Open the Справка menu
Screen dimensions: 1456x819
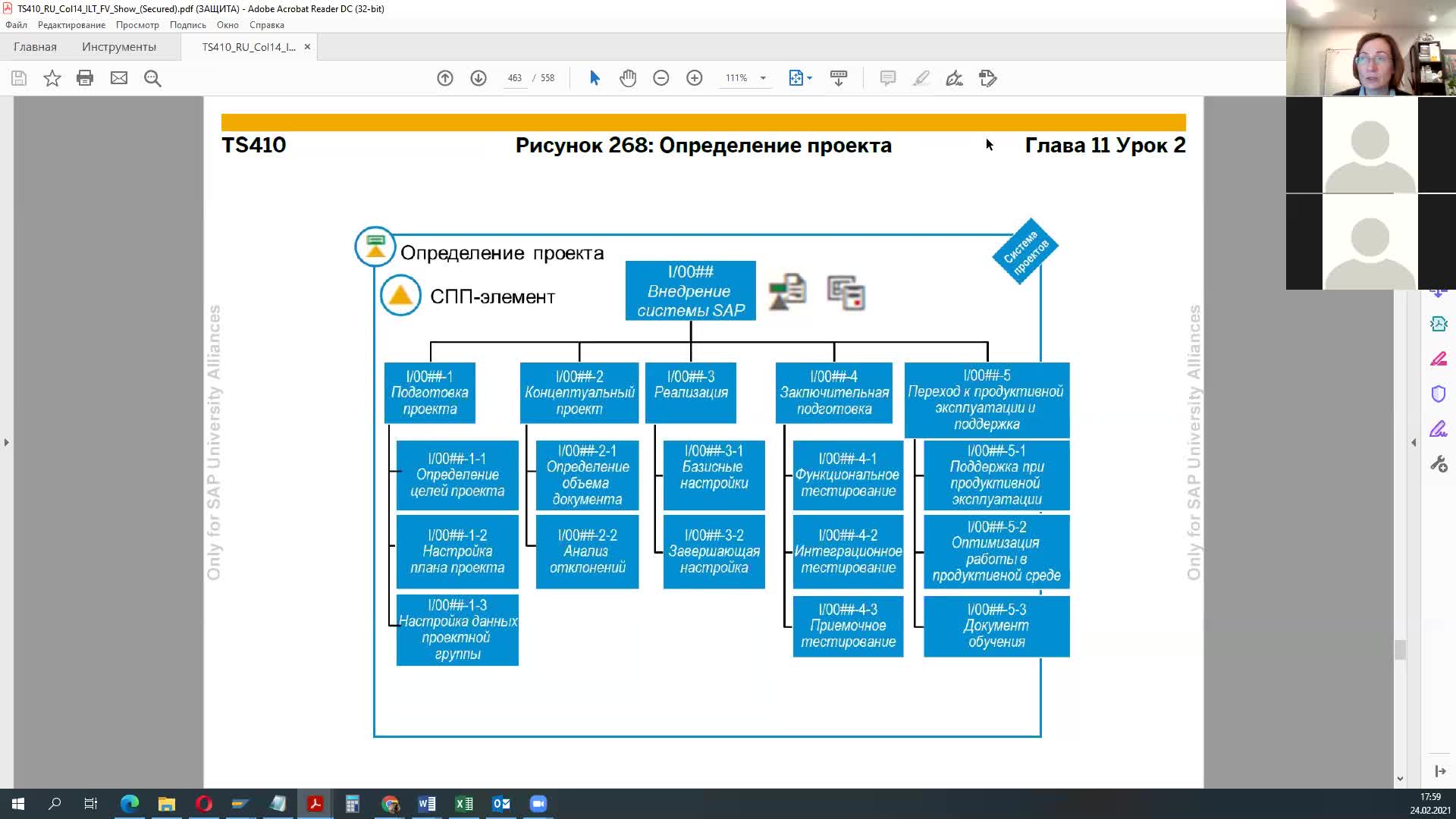[x=267, y=25]
